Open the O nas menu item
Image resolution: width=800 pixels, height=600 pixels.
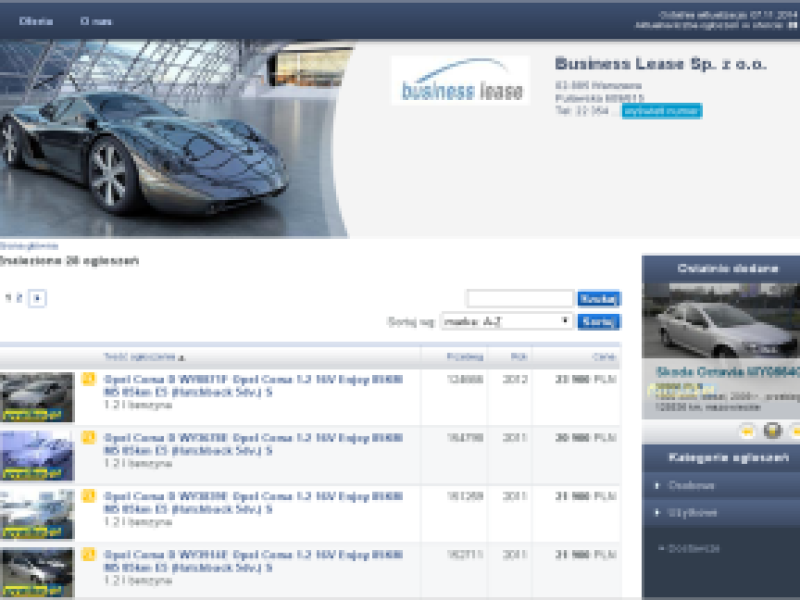(96, 21)
